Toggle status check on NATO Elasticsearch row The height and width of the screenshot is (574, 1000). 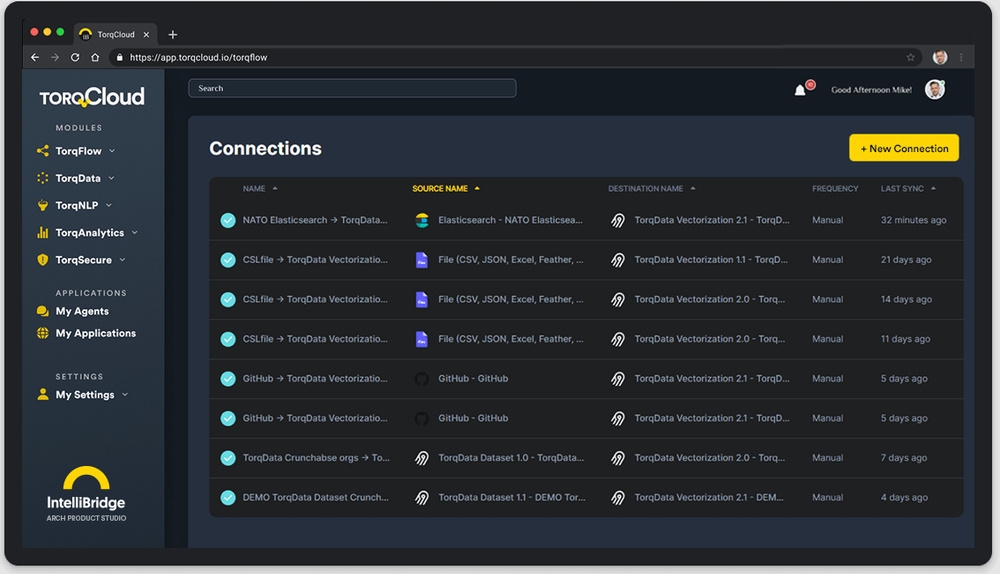click(x=228, y=220)
